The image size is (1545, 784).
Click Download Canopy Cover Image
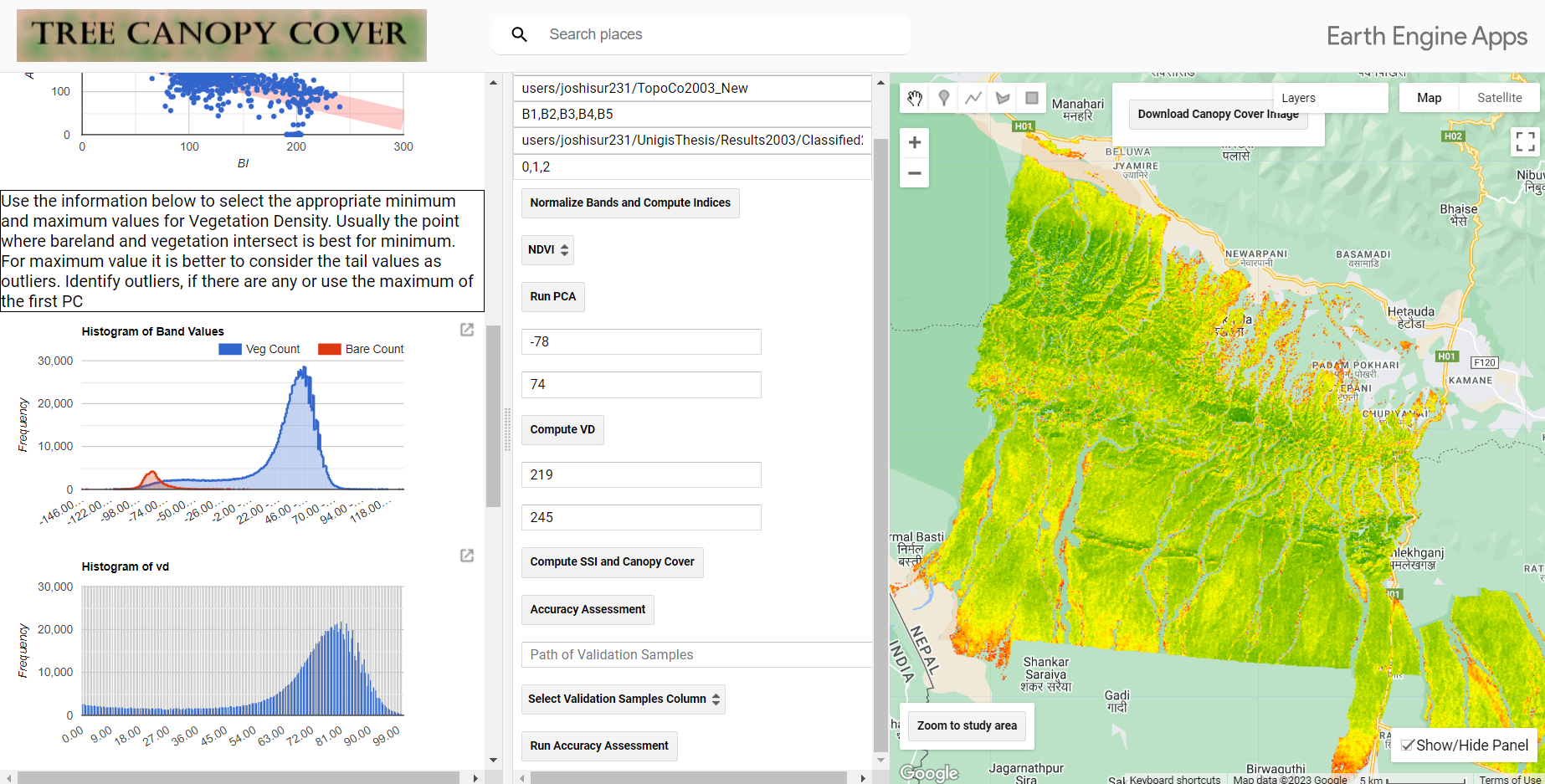point(1218,114)
